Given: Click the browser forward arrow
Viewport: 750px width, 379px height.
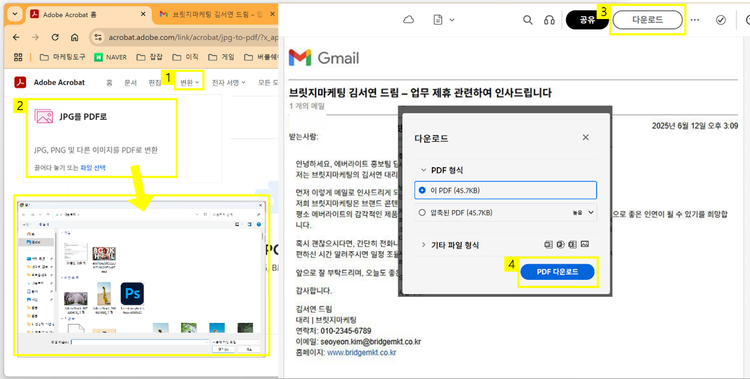Looking at the screenshot, I should [x=35, y=37].
